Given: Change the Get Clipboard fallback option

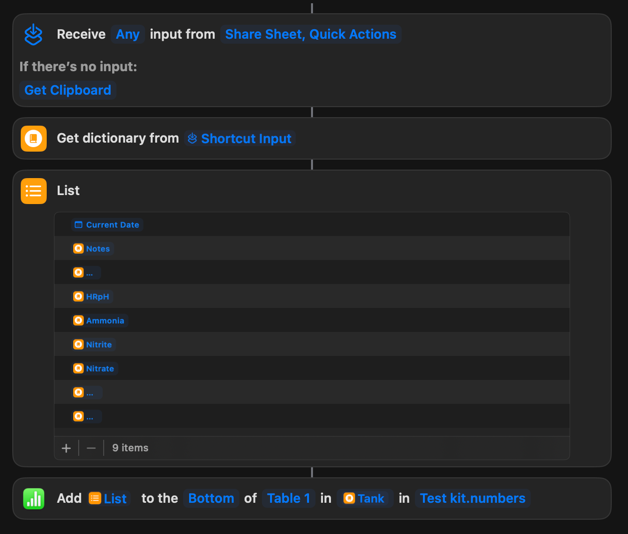Looking at the screenshot, I should pyautogui.click(x=68, y=90).
